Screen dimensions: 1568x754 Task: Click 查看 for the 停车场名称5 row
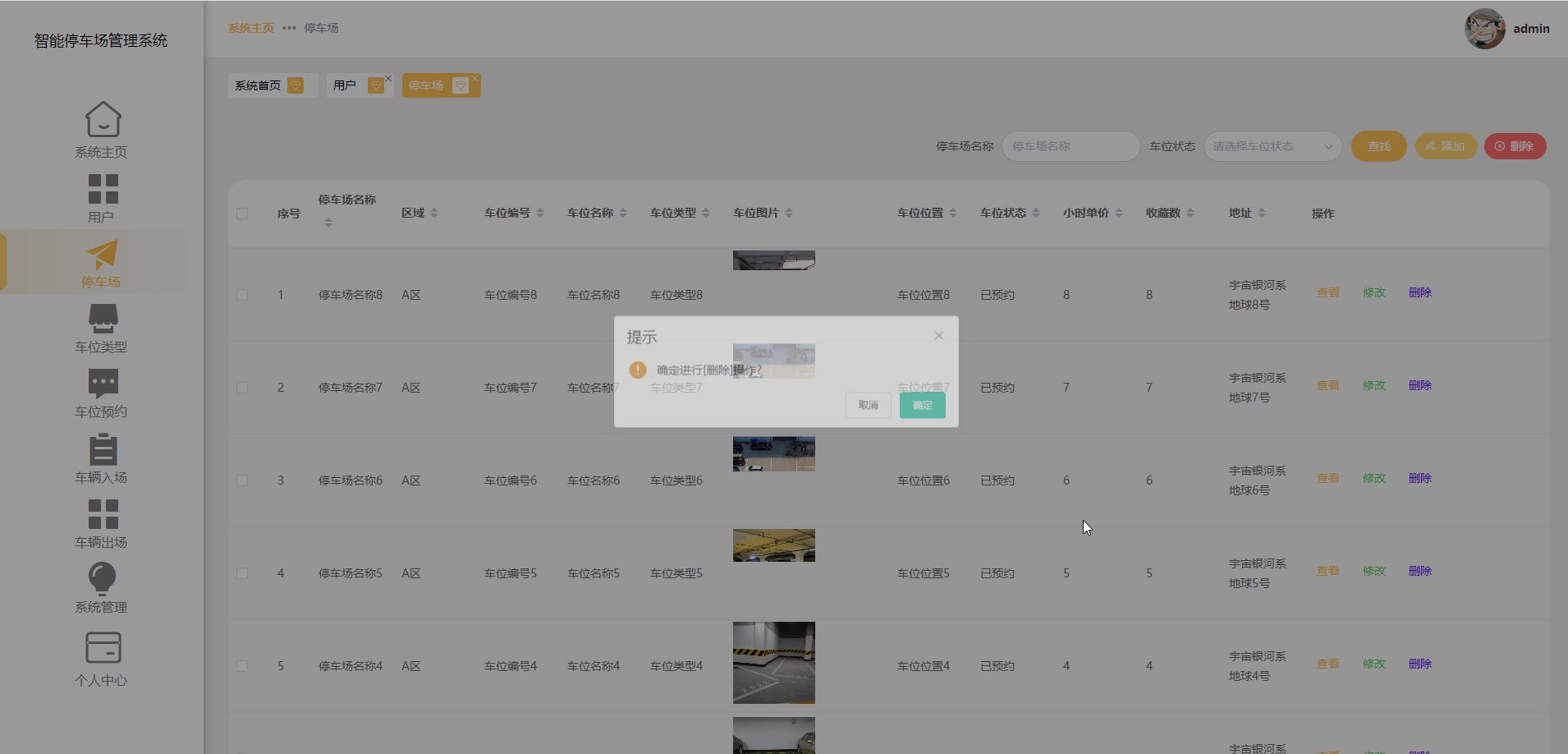[1328, 571]
